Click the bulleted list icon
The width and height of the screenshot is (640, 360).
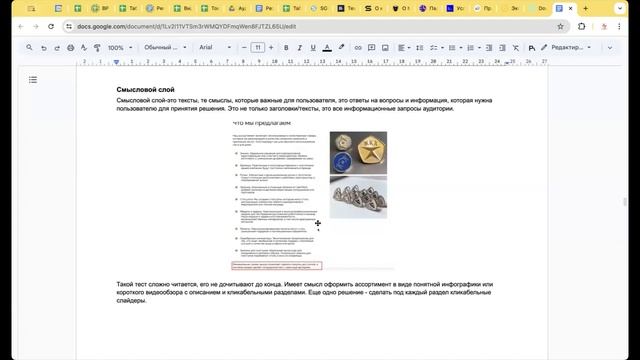click(452, 48)
